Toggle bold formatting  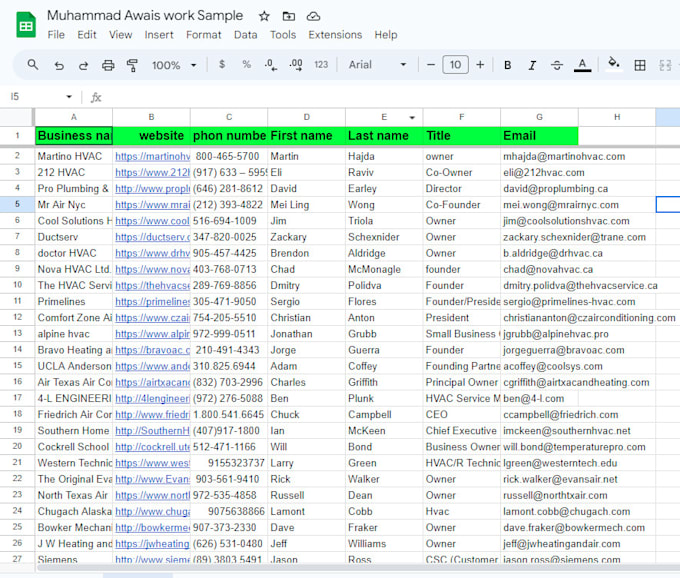[x=507, y=65]
